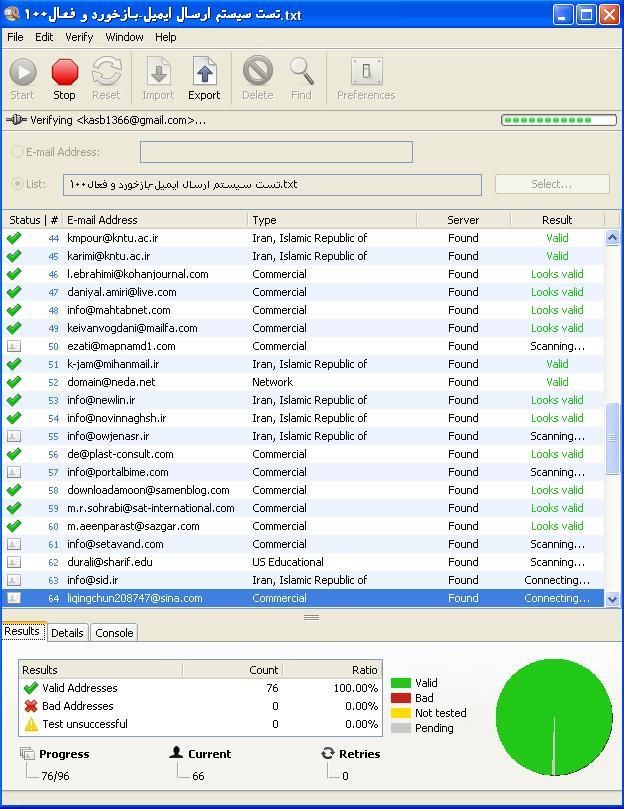Viewport: 624px width, 809px height.
Task: Select row de@plast-consult.com
Action: pyautogui.click(x=303, y=454)
